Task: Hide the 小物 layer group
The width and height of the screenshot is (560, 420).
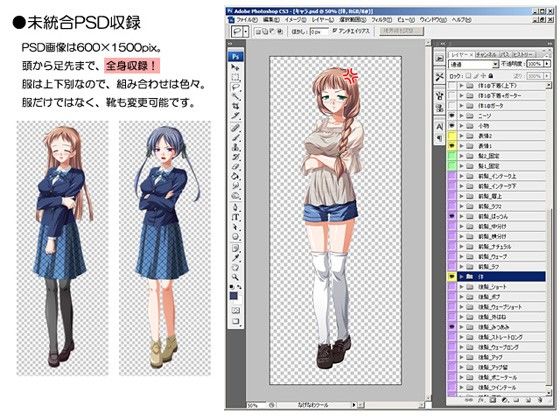Action: [x=452, y=126]
